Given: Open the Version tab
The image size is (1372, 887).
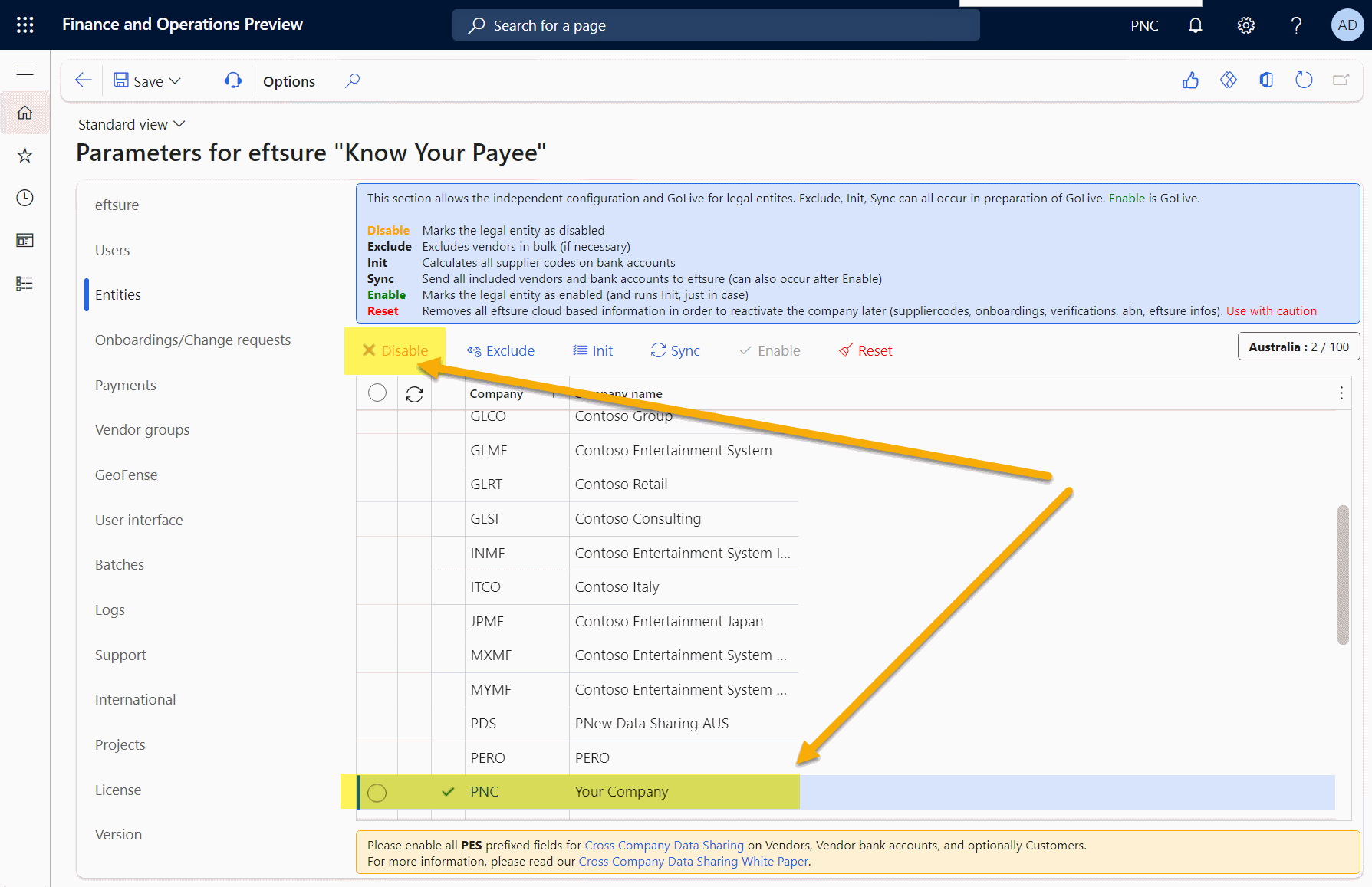Looking at the screenshot, I should pyautogui.click(x=118, y=834).
